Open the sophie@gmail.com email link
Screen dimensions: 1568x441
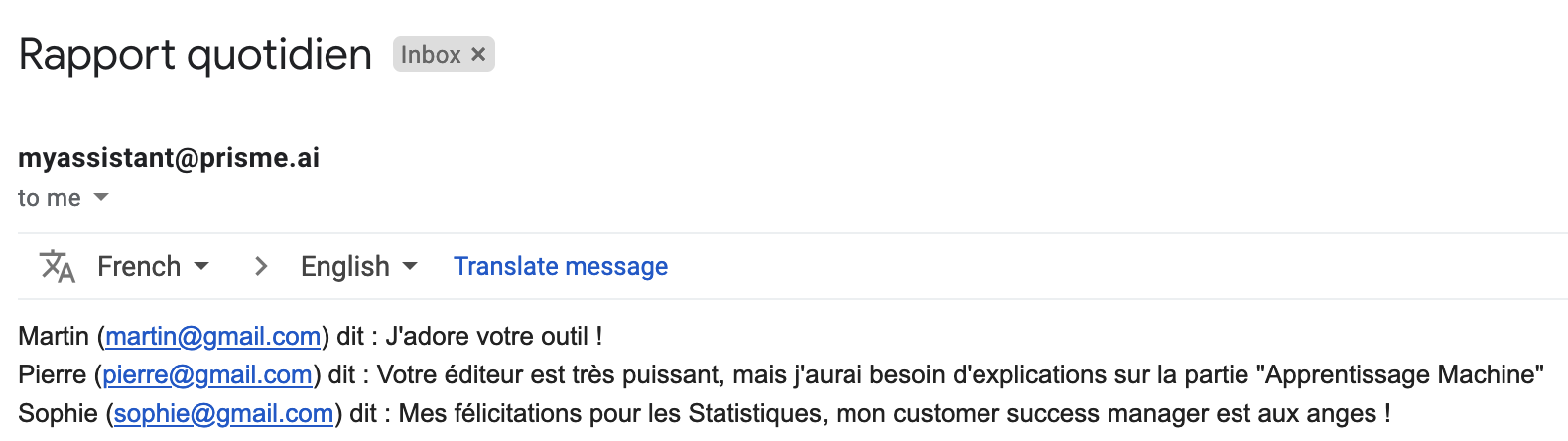tap(223, 413)
